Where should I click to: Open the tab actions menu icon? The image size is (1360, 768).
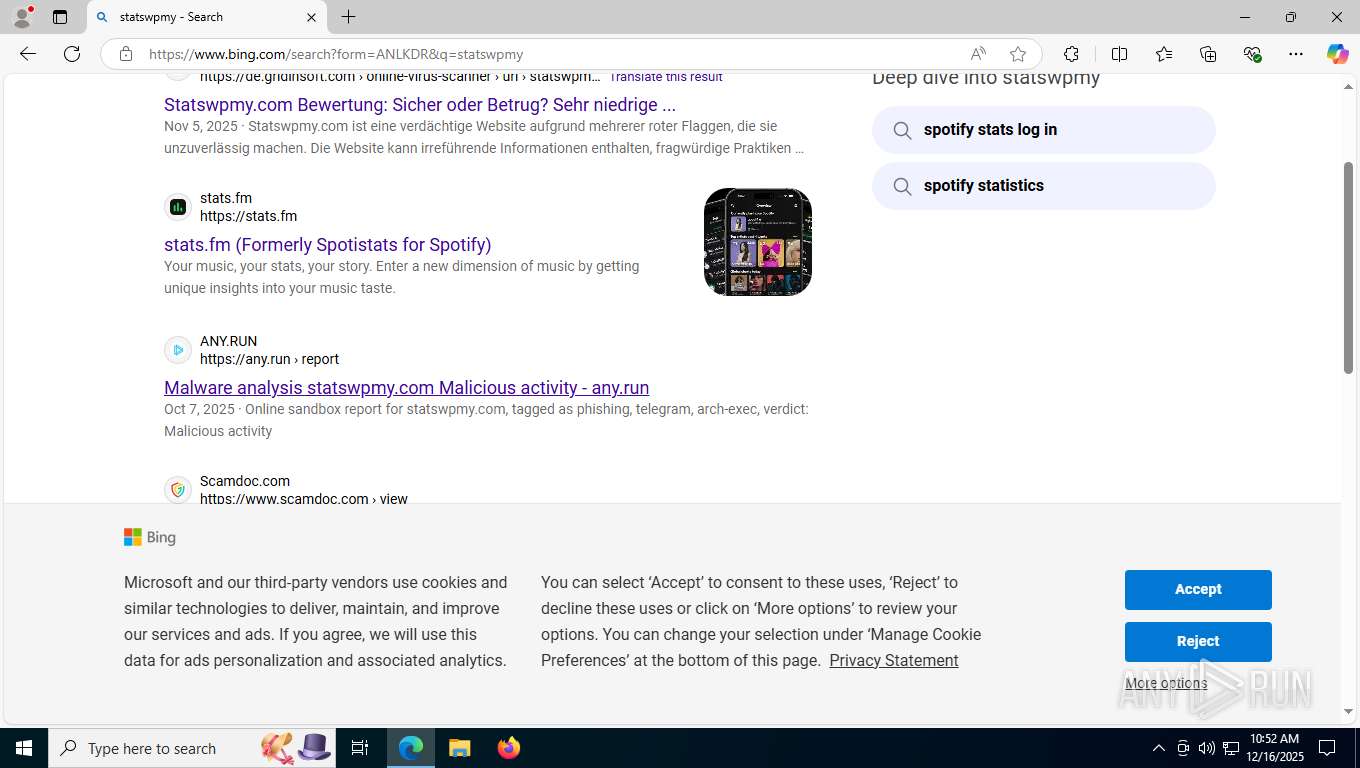tap(60, 17)
